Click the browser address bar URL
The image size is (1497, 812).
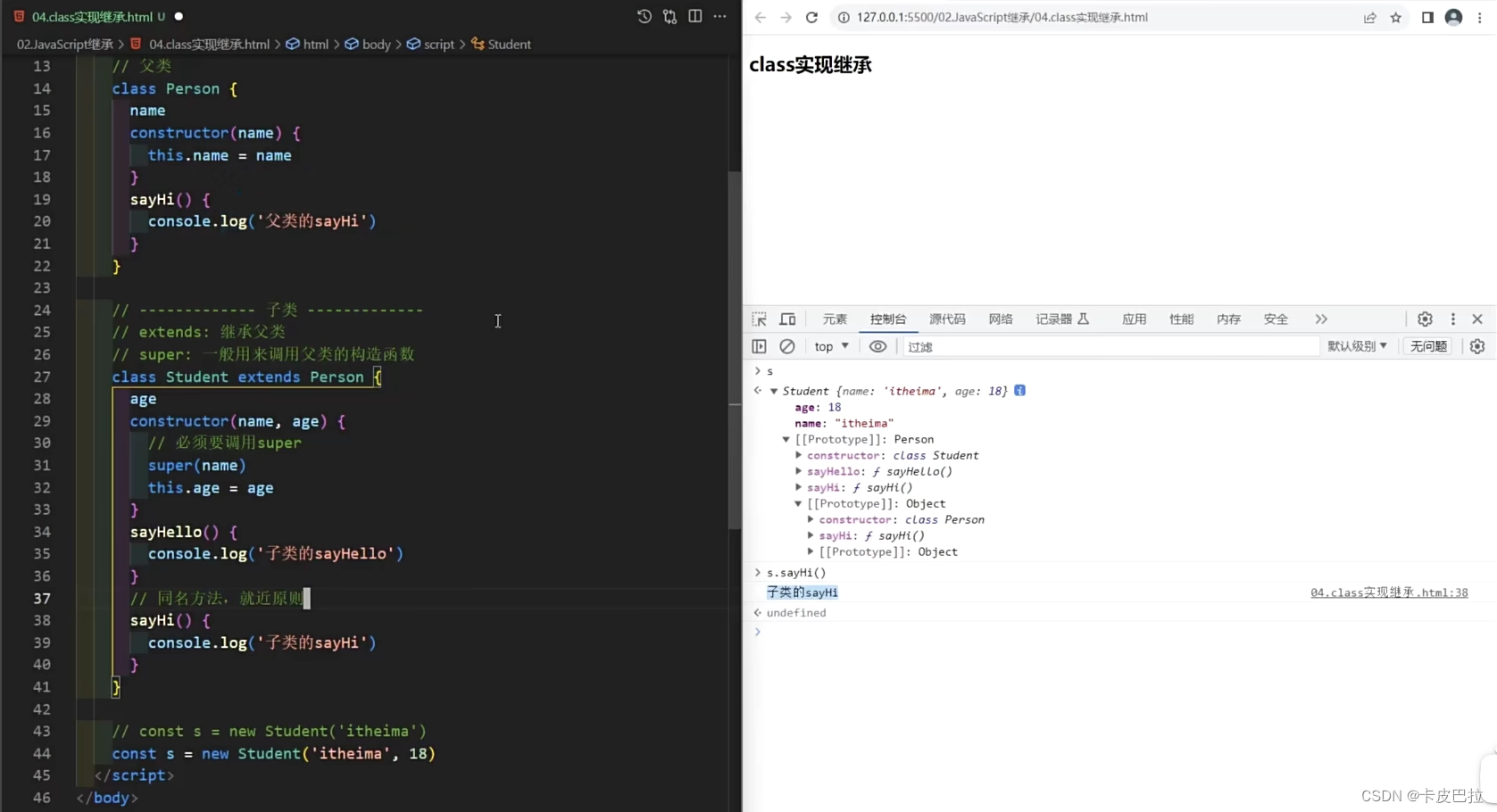[1002, 17]
